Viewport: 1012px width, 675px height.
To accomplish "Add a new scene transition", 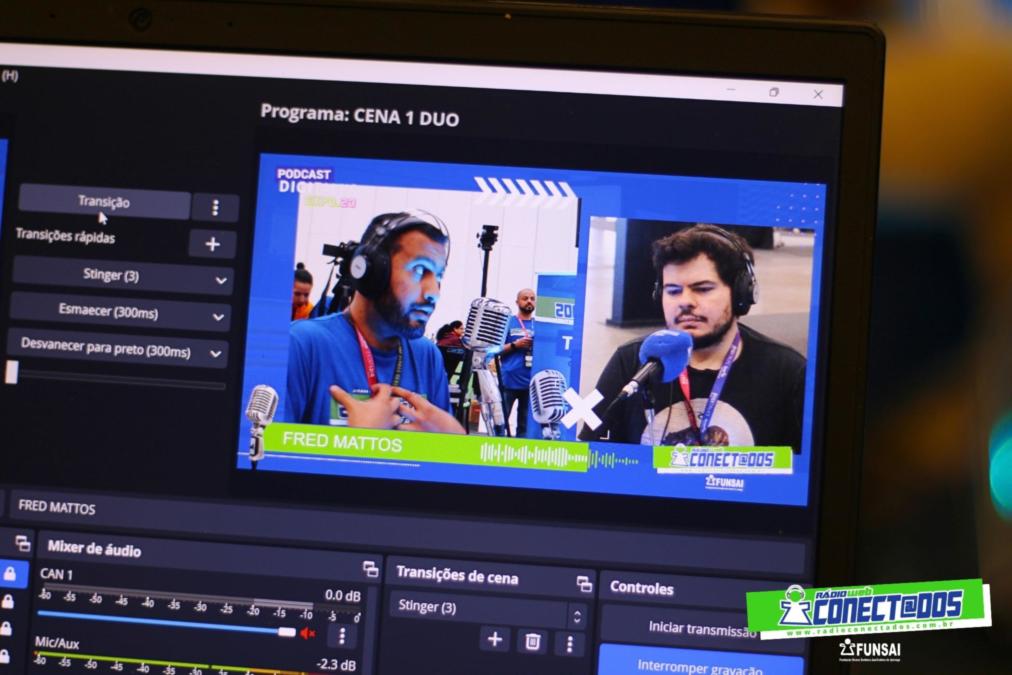I will [495, 639].
